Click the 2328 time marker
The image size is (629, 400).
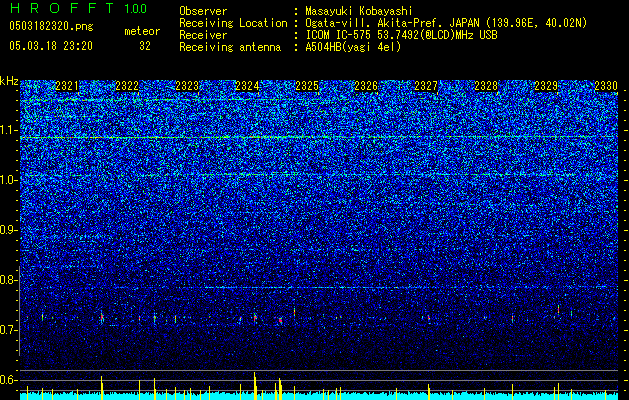pos(486,86)
